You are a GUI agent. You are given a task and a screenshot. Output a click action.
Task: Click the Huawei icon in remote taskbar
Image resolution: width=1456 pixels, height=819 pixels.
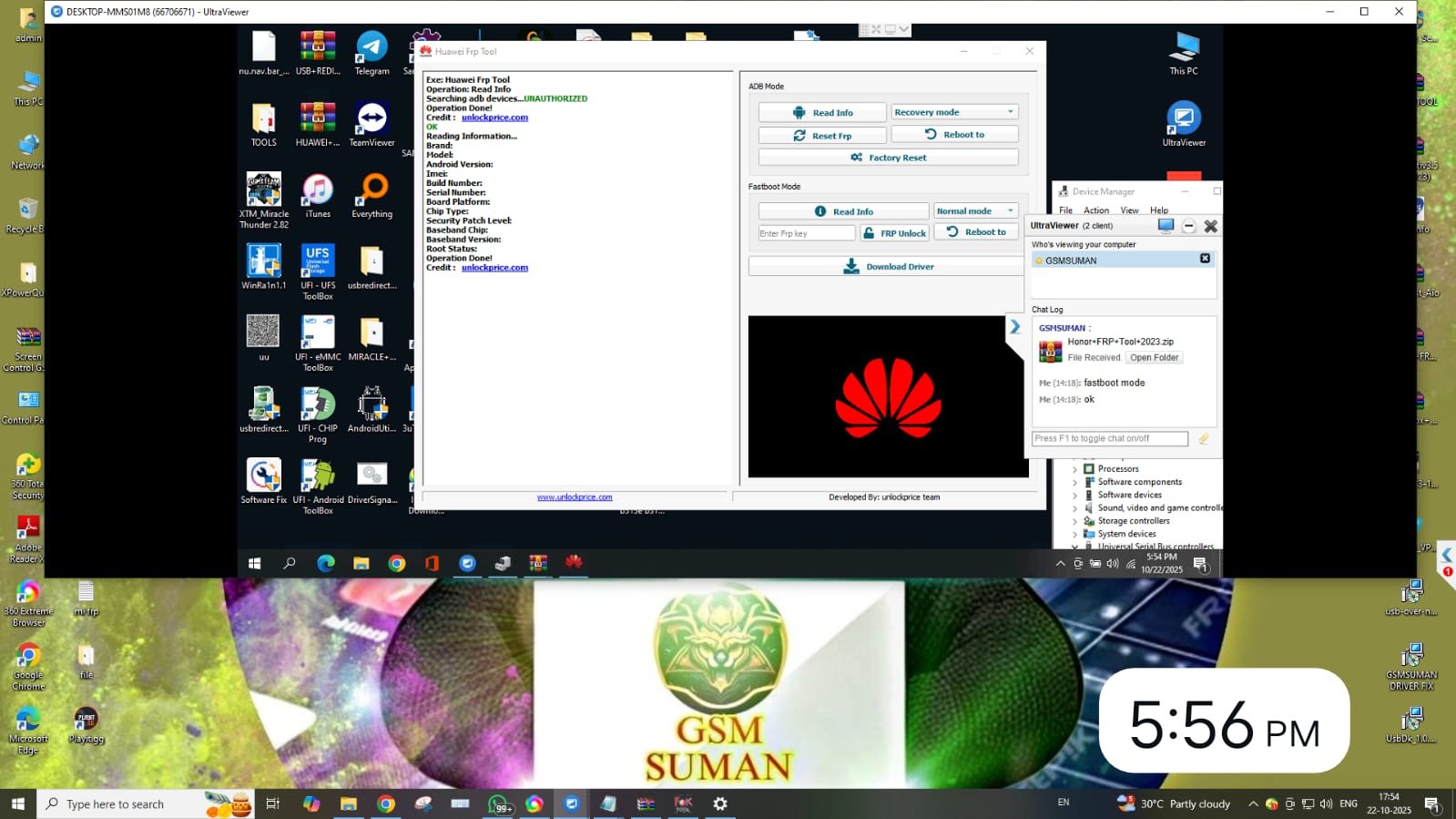[574, 563]
